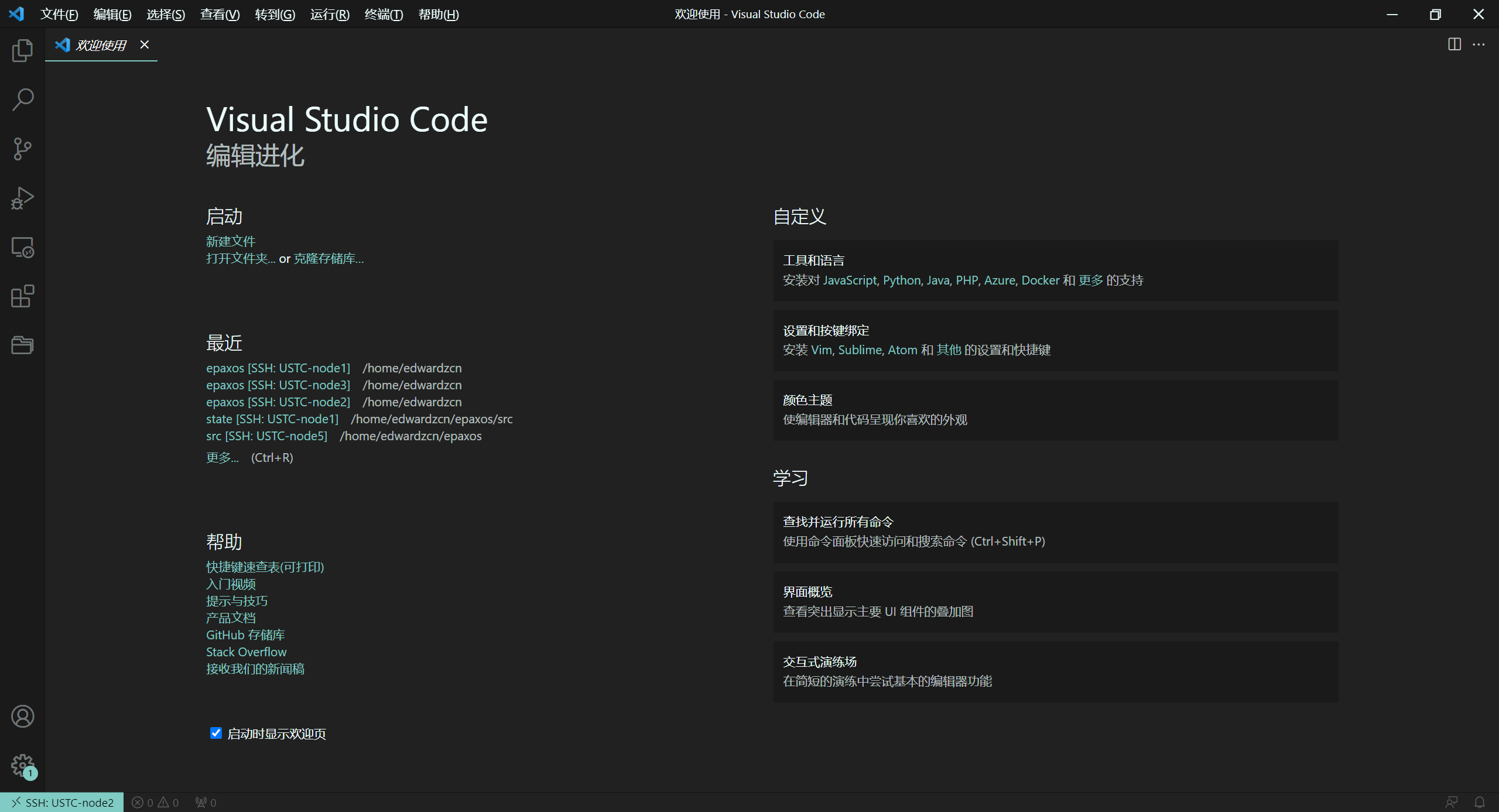Viewport: 1499px width, 812px height.
Task: Open 快捷键速查表(可打印) link
Action: [x=265, y=567]
